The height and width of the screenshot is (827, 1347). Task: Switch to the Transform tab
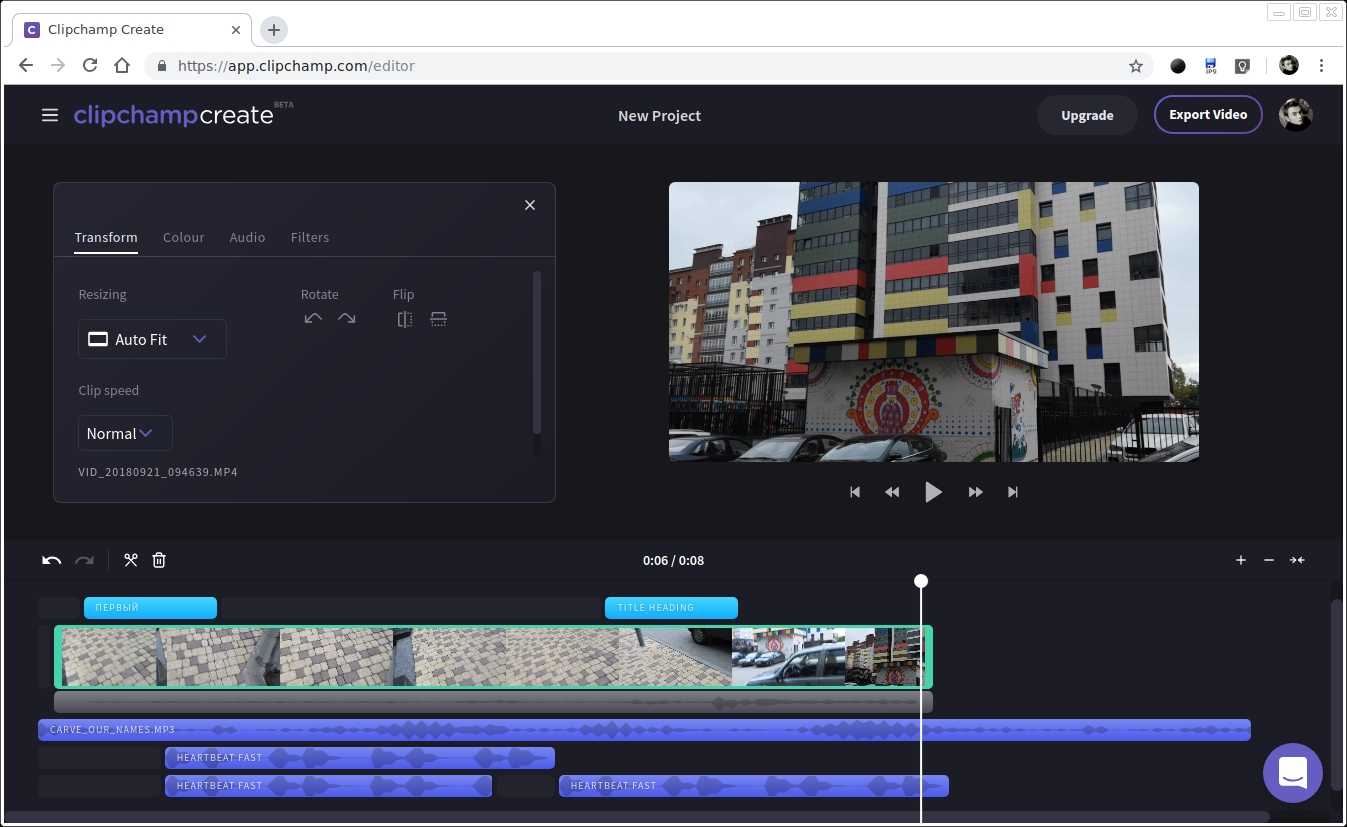[106, 237]
